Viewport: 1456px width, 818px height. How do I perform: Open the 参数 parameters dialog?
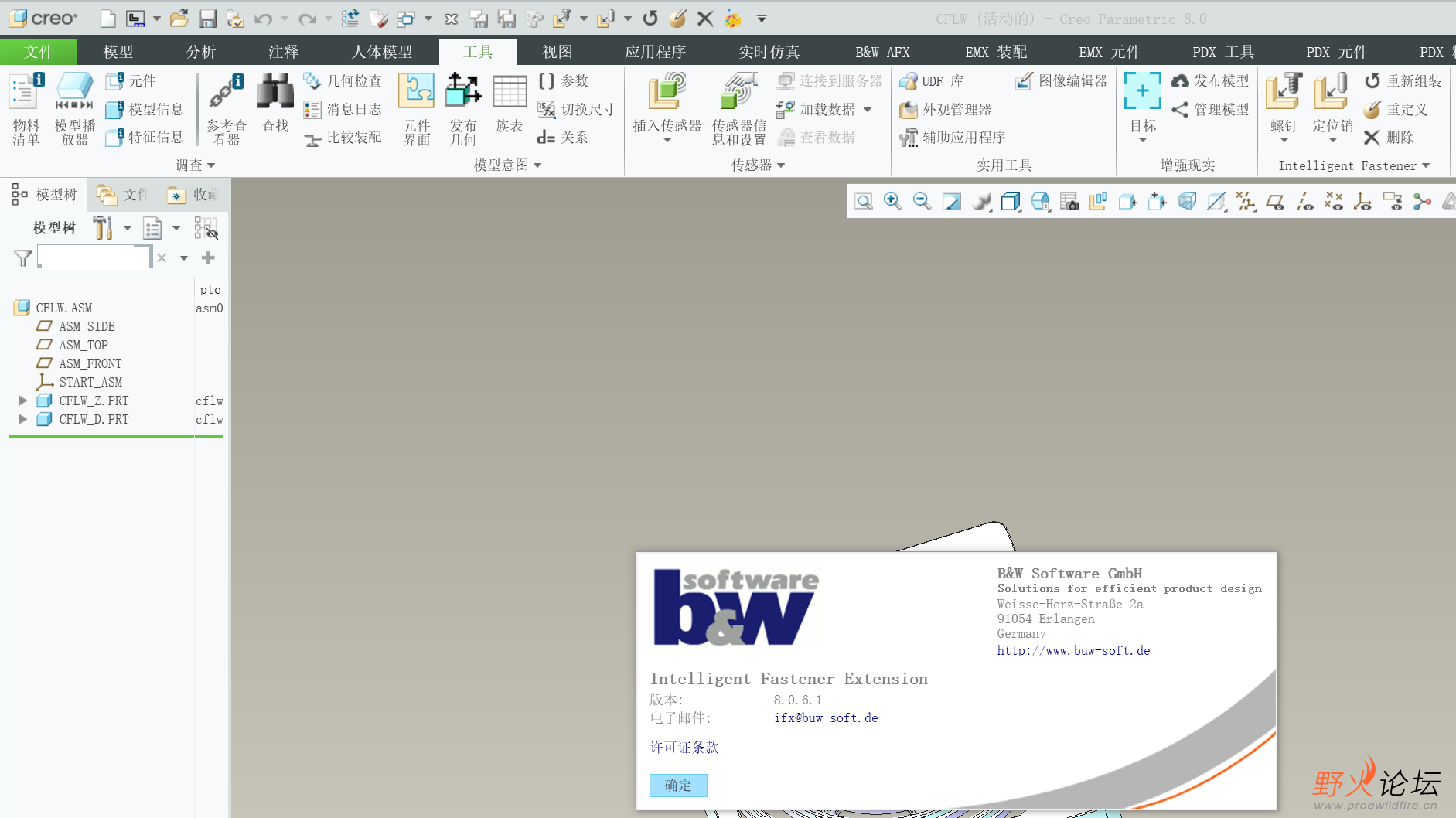564,80
